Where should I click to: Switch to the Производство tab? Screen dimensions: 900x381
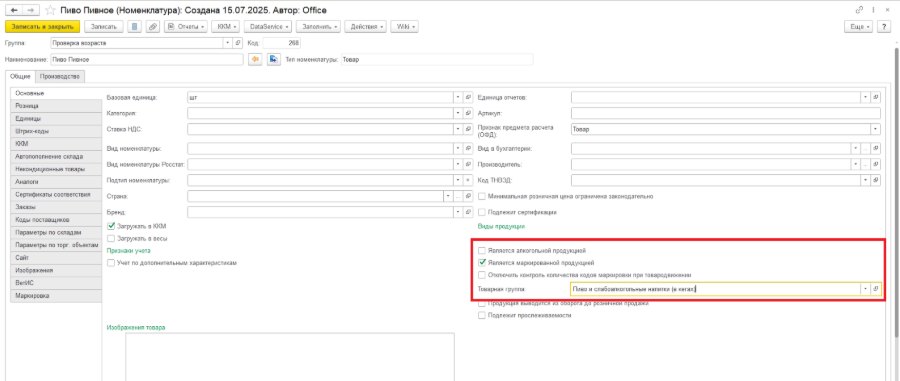61,77
